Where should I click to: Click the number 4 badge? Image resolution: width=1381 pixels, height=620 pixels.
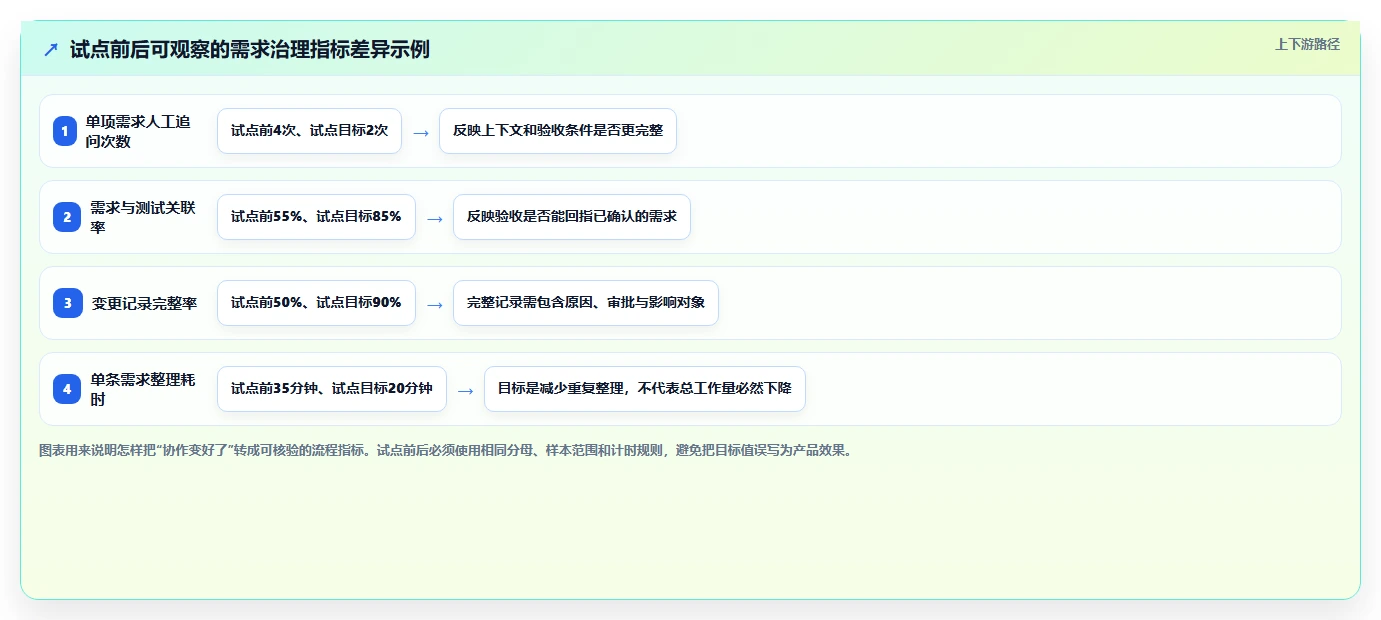tap(67, 389)
